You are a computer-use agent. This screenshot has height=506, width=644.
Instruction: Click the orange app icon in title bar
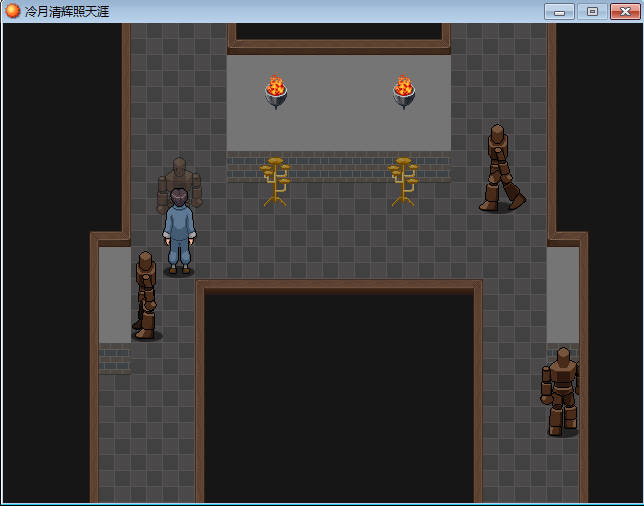coord(13,11)
